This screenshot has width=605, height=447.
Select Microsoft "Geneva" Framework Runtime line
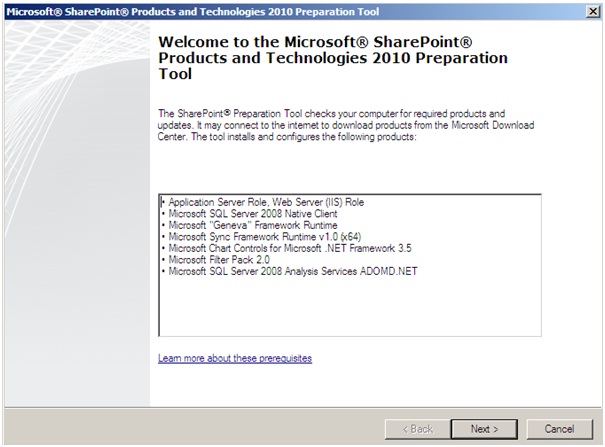(x=252, y=225)
